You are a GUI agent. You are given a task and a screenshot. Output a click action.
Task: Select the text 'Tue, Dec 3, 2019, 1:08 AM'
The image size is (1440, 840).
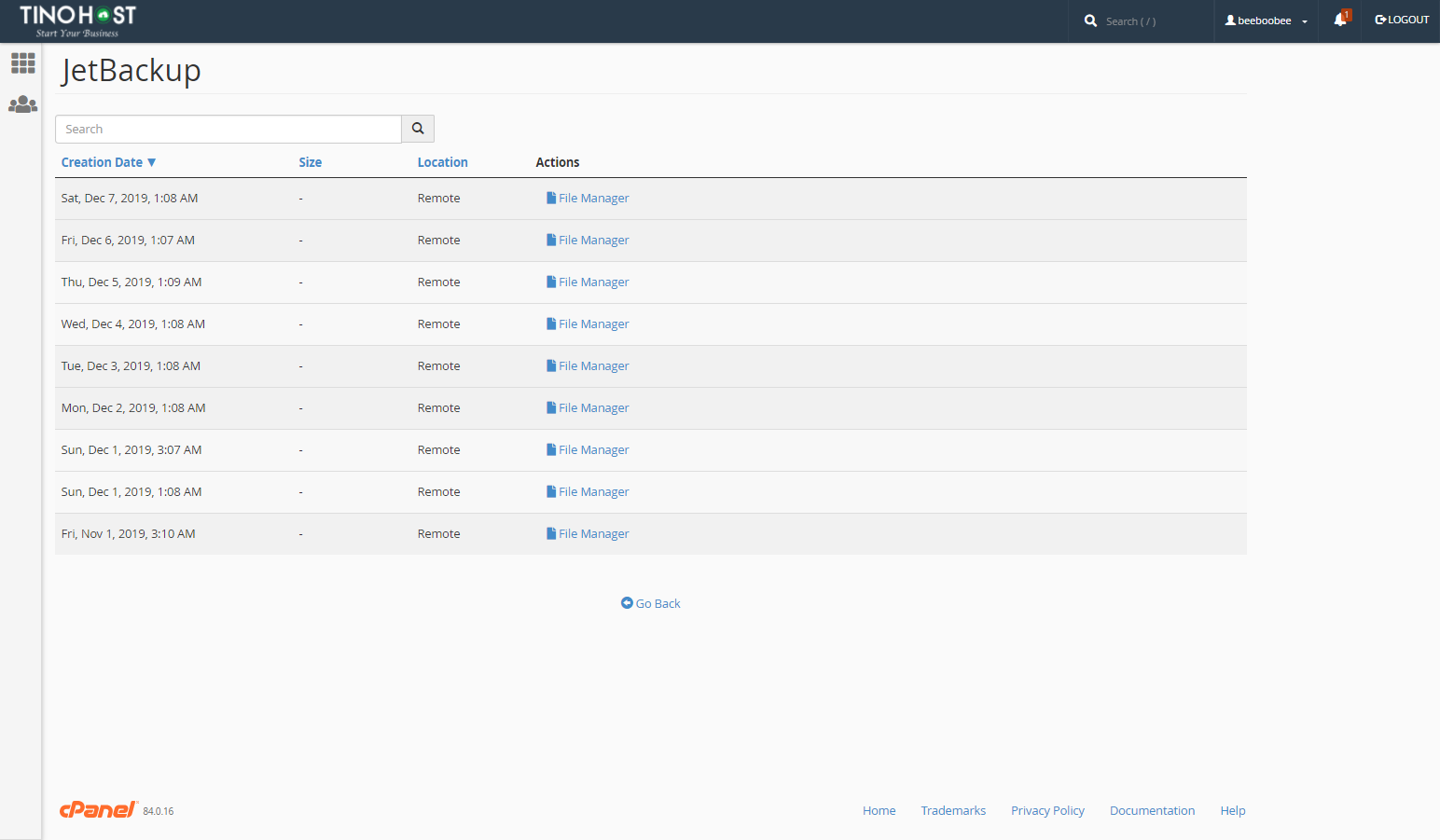point(131,365)
